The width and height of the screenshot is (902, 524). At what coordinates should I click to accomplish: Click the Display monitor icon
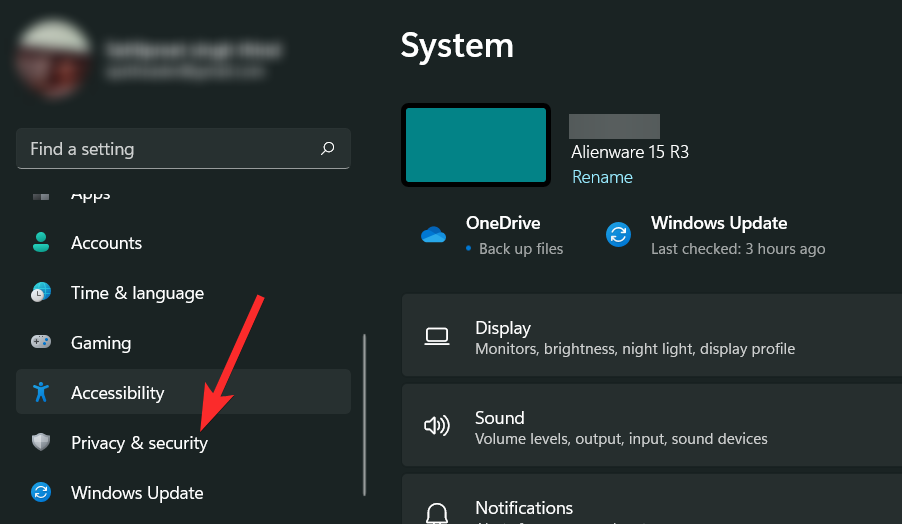pos(436,337)
